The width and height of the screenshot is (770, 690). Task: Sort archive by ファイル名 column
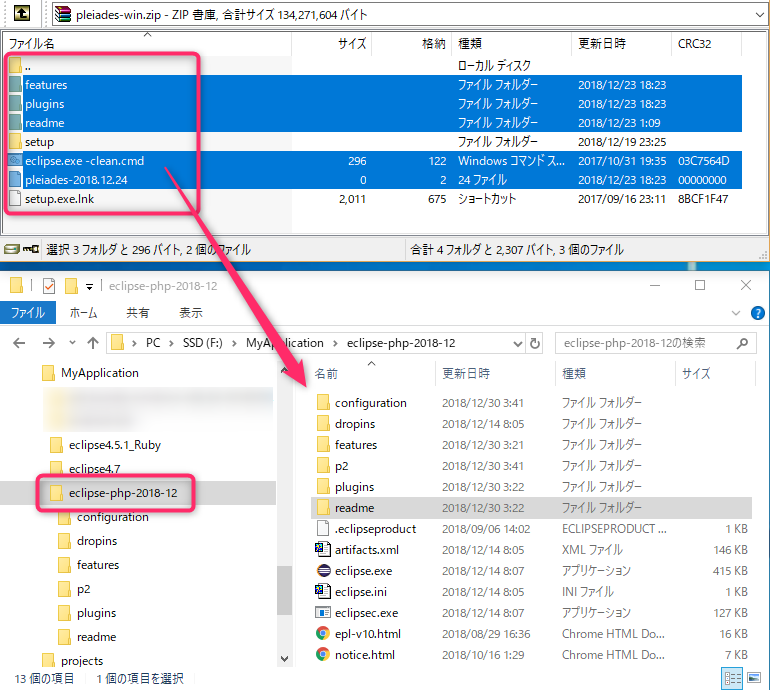pyautogui.click(x=147, y=44)
